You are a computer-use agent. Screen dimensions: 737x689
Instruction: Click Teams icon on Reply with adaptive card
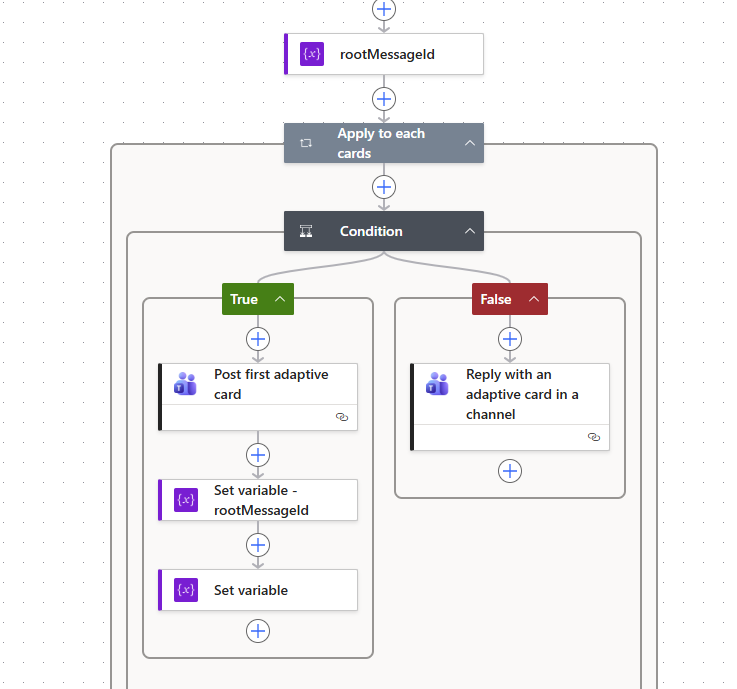pos(437,384)
